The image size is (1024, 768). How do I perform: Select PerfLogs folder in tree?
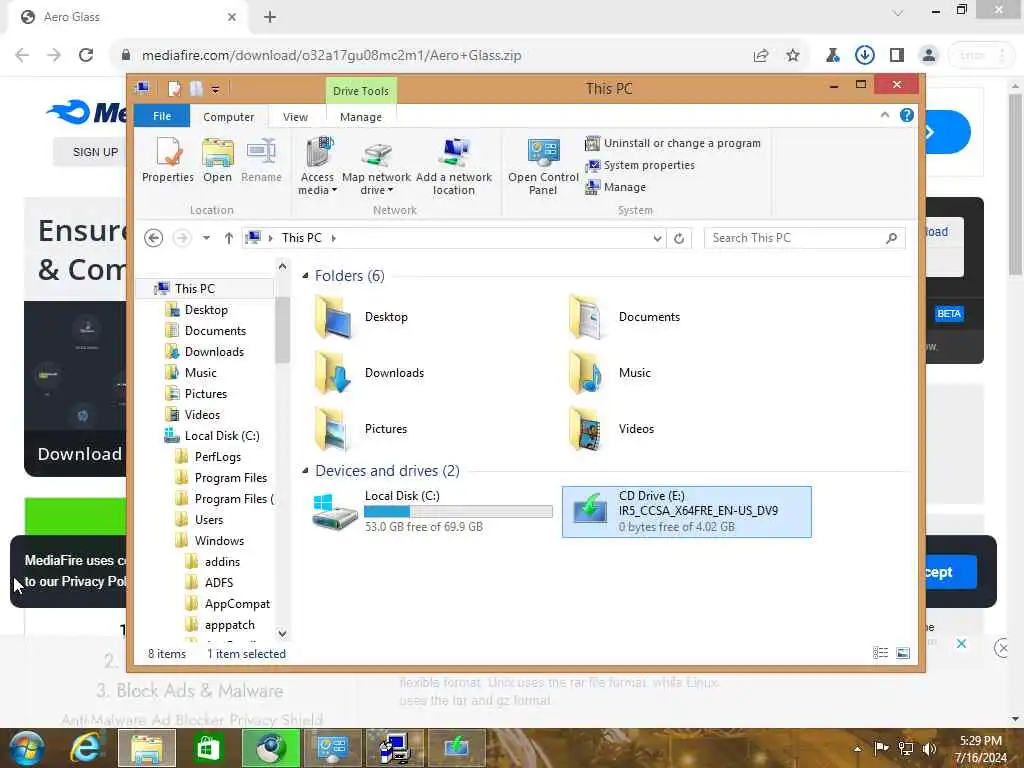pyautogui.click(x=217, y=457)
